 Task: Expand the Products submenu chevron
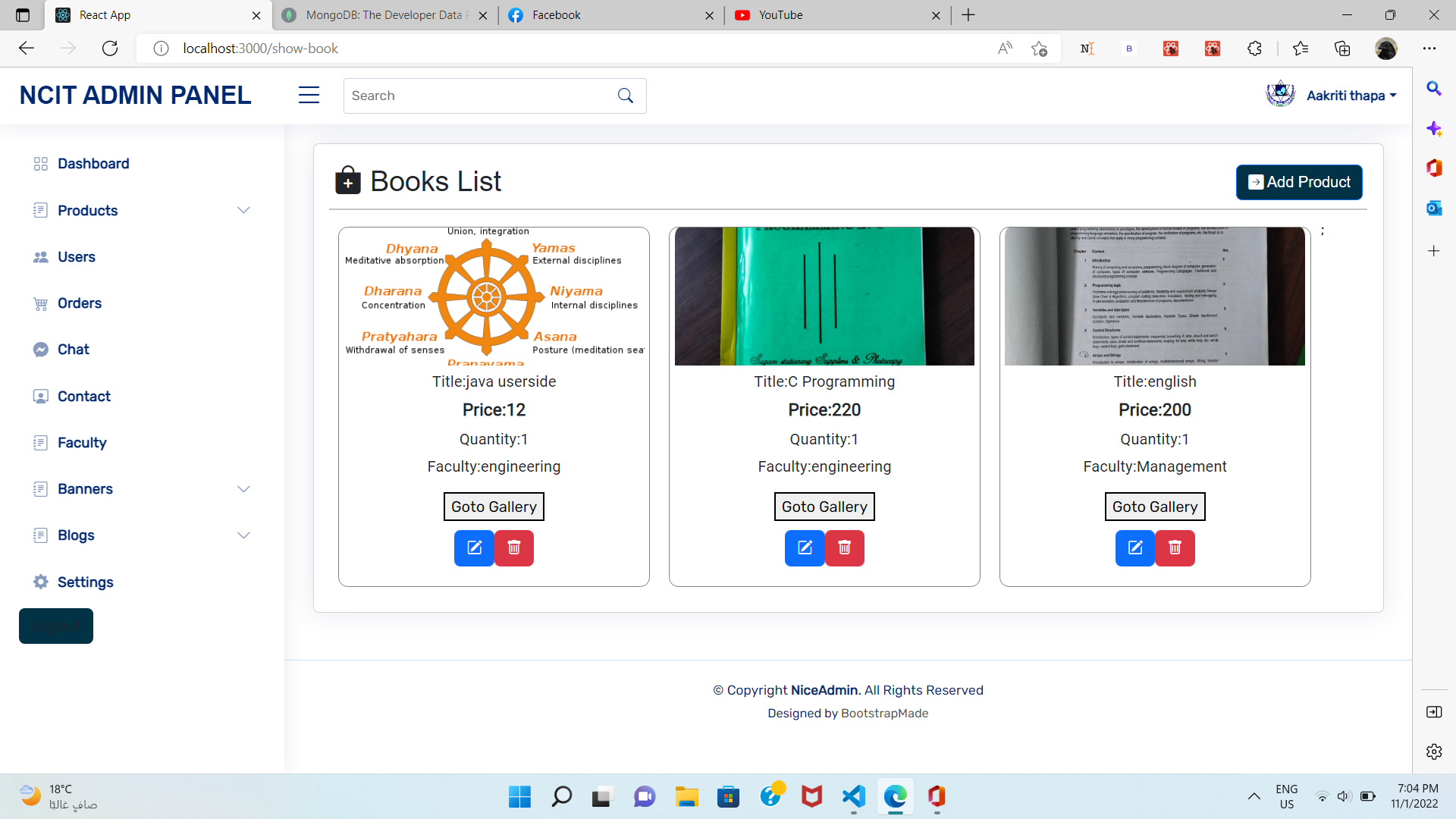[x=243, y=210]
